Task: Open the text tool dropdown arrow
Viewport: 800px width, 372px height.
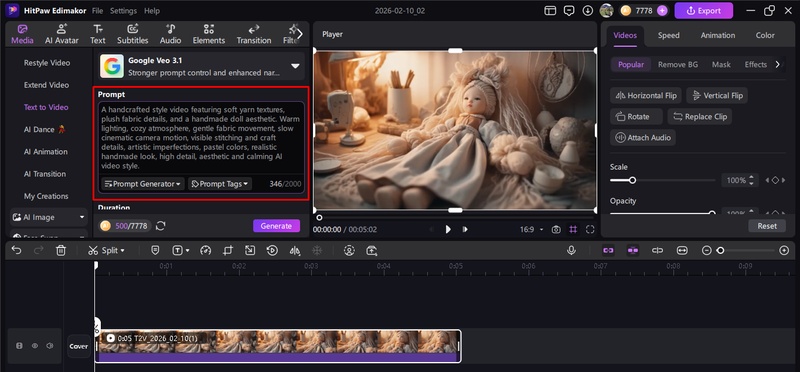Action: [x=188, y=251]
